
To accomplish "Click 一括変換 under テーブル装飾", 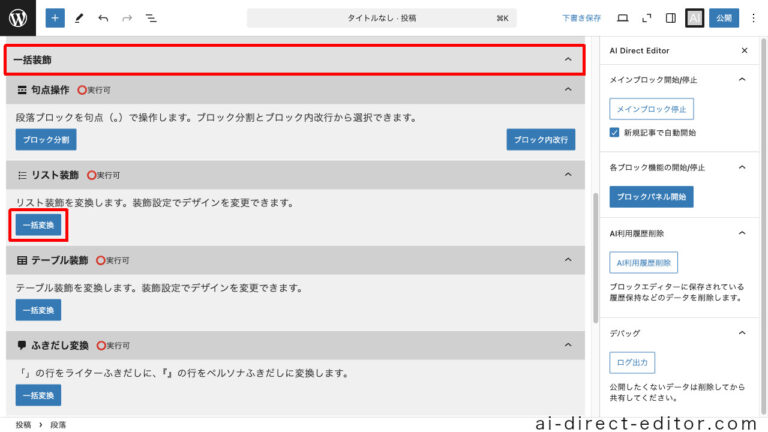I will pos(38,310).
